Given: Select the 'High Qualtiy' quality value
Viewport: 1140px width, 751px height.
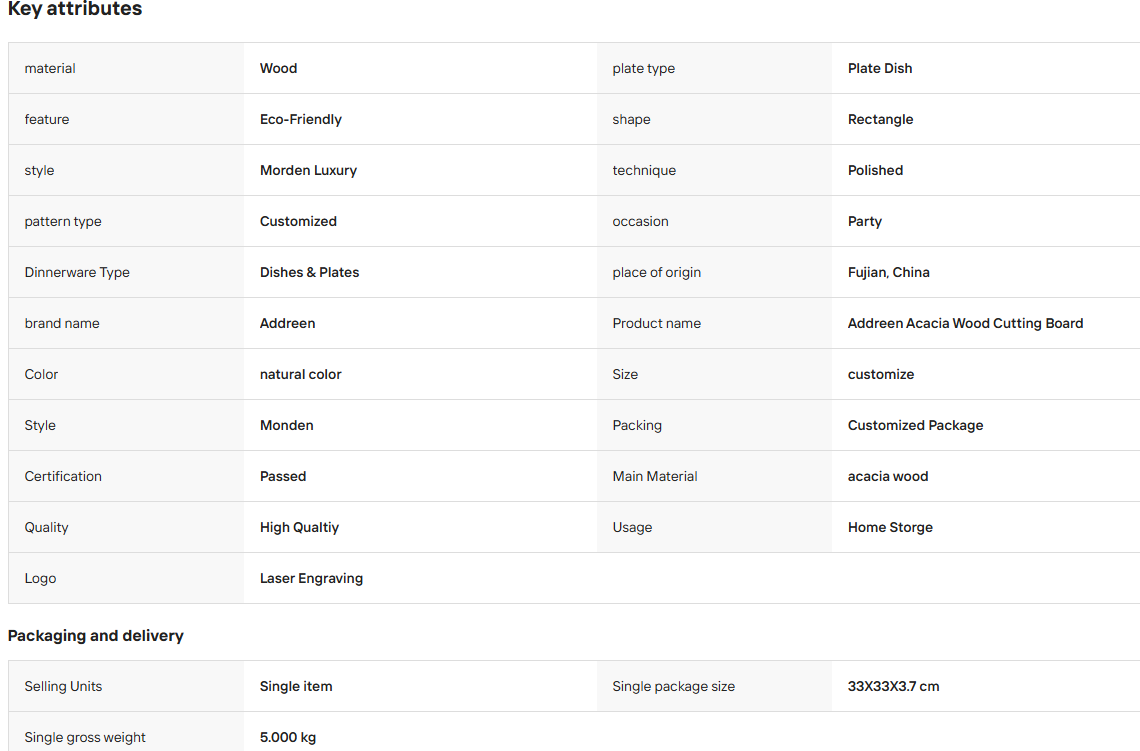Looking at the screenshot, I should (x=300, y=527).
